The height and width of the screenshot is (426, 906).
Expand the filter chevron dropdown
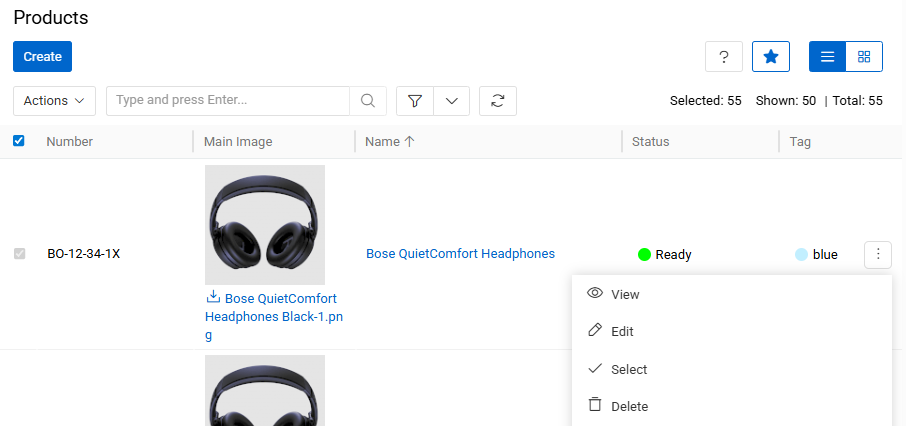click(451, 101)
